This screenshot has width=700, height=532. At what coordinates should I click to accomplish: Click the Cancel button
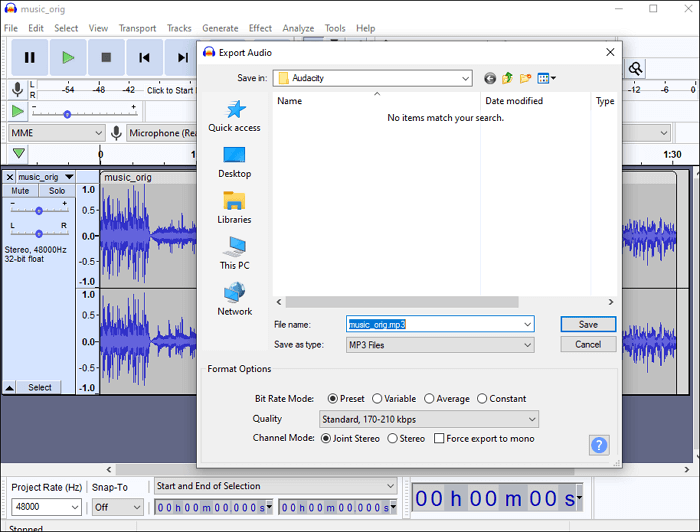(588, 344)
